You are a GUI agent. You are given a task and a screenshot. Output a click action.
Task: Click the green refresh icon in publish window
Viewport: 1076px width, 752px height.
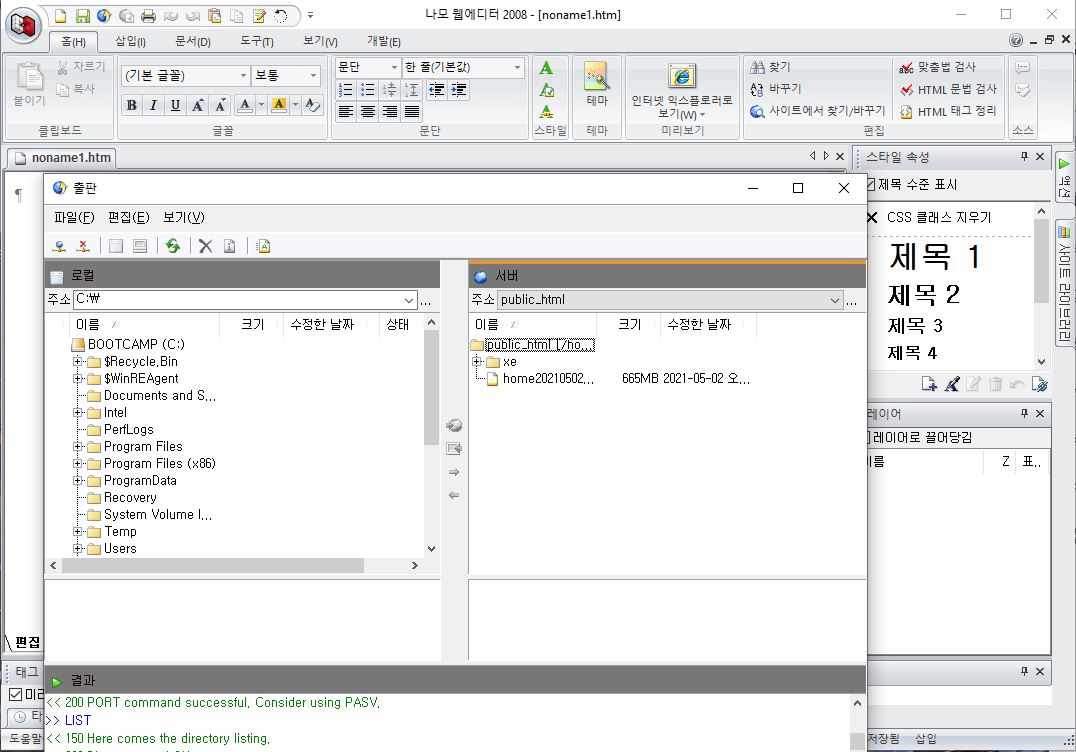[x=173, y=246]
